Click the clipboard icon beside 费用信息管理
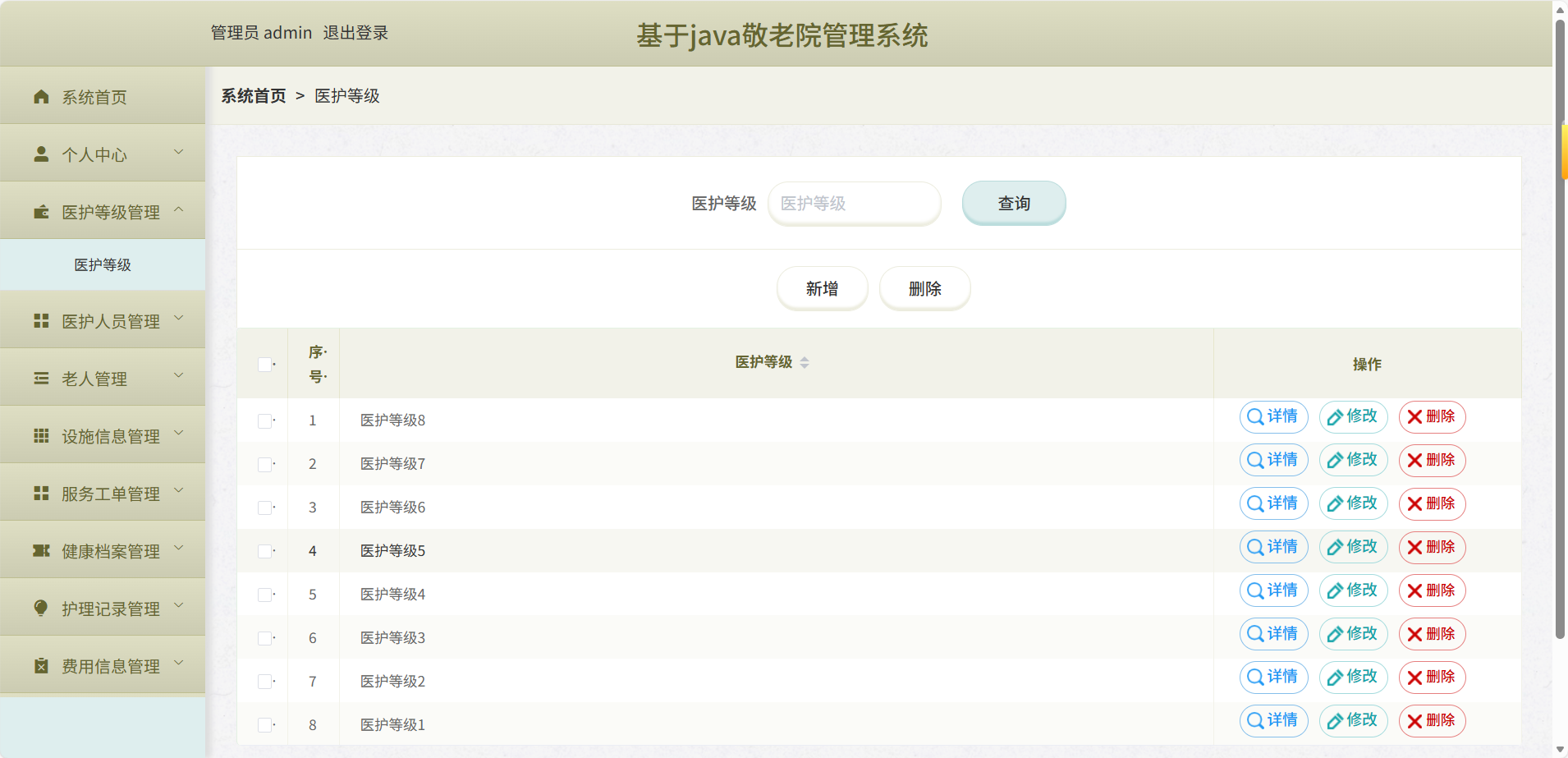This screenshot has height=758, width=1568. pos(41,666)
